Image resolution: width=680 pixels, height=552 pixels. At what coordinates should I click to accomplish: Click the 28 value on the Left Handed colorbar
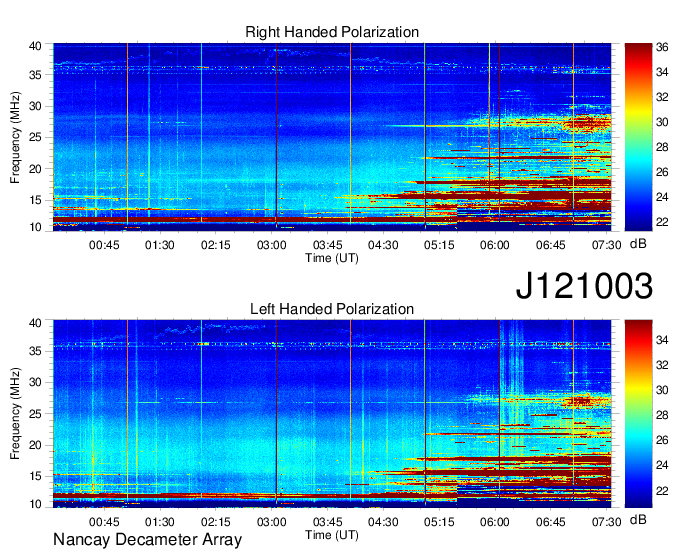(x=662, y=415)
